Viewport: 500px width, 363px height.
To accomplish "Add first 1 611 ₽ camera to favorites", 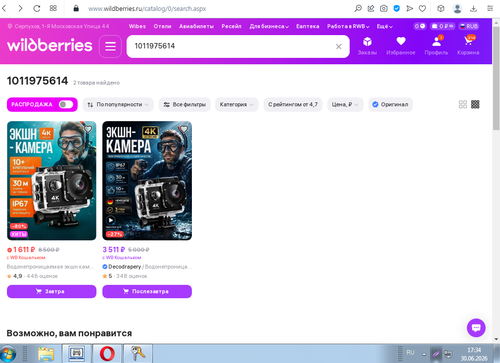I will 88,129.
